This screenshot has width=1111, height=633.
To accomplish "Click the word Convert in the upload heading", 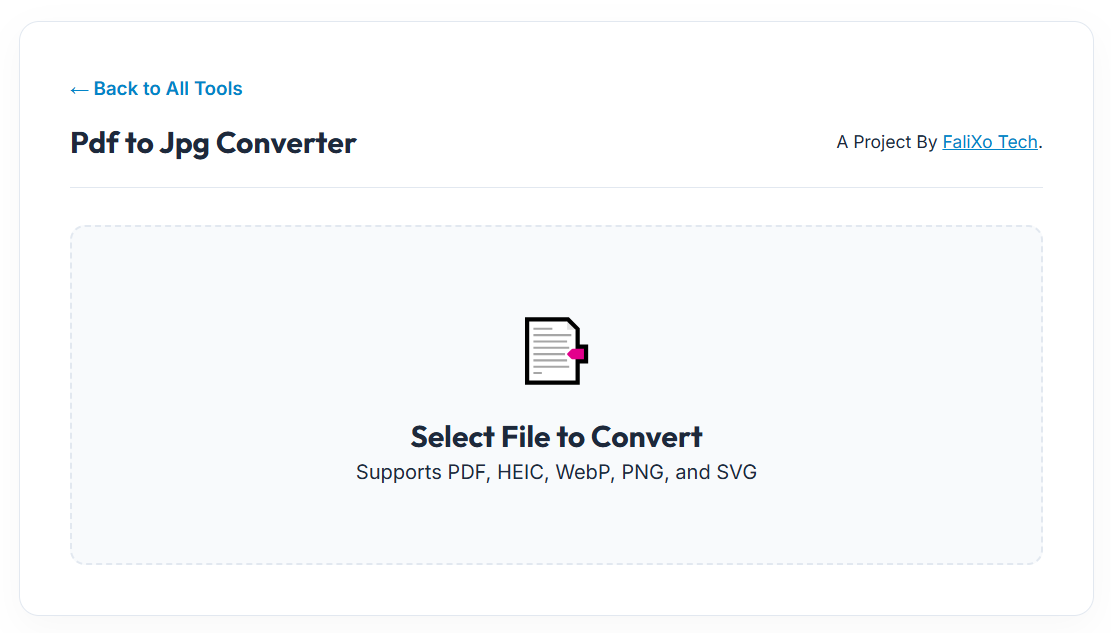I will 646,437.
